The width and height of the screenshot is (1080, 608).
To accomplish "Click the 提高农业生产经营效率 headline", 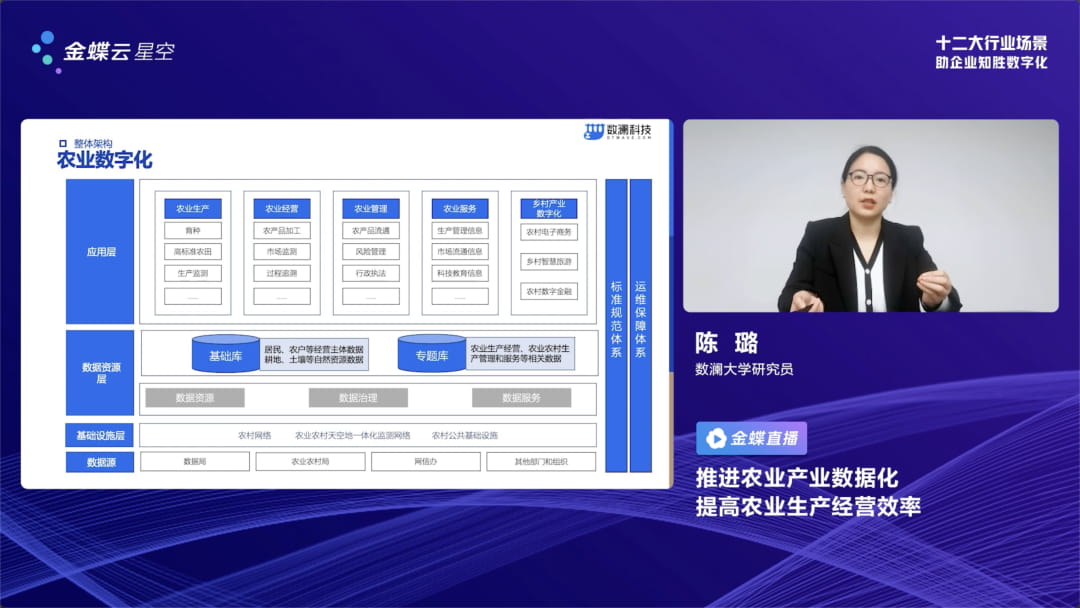I will pyautogui.click(x=808, y=507).
